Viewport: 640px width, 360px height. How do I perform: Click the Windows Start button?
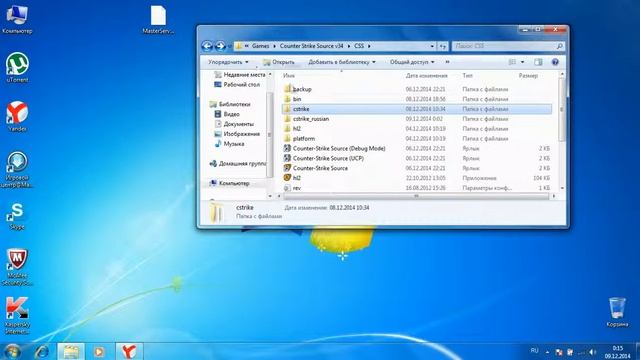pos(12,351)
